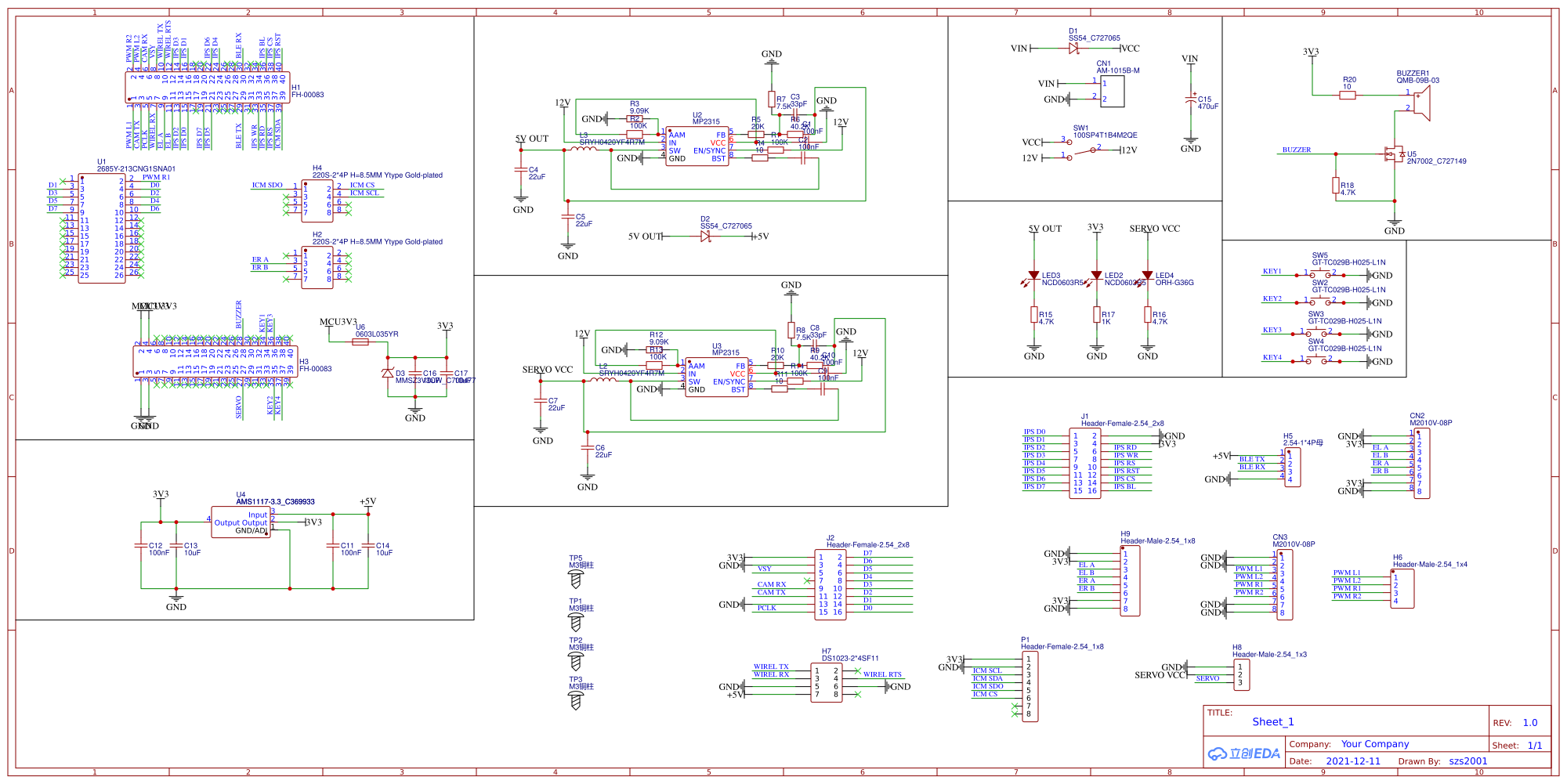Click the R15 4.7K resistor symbol

coord(1034,315)
